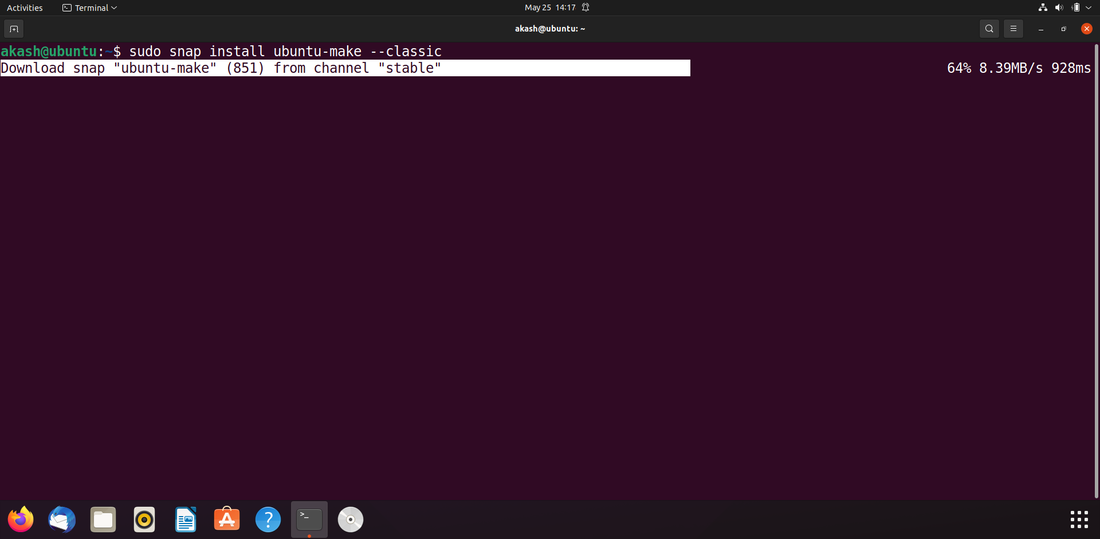
Task: Restore the terminal window size
Action: (x=1064, y=29)
